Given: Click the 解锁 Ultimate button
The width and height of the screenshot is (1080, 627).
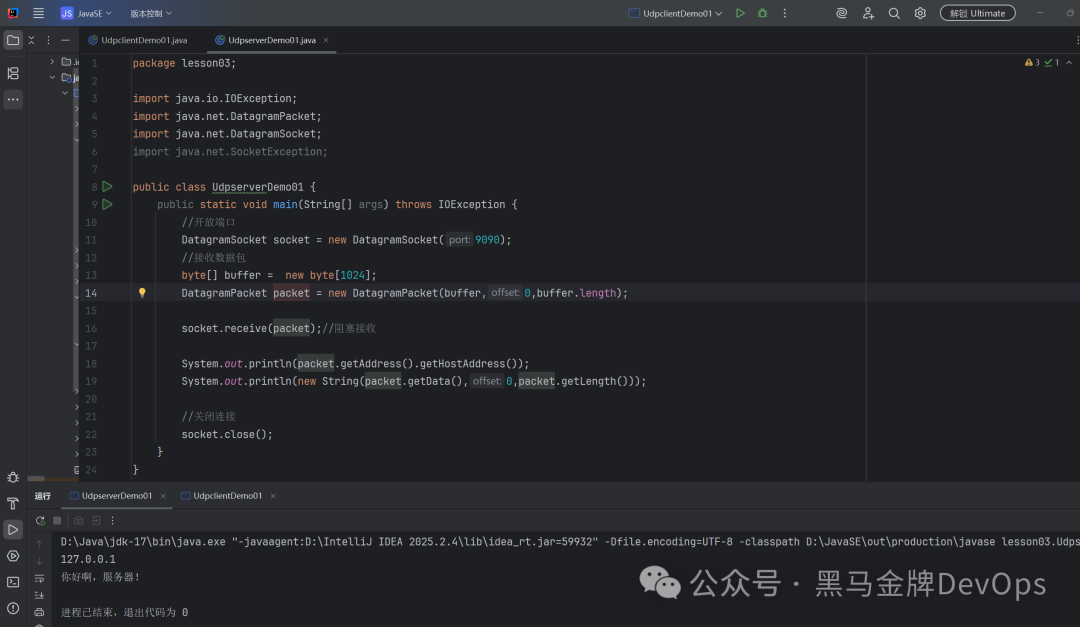Looking at the screenshot, I should click(x=977, y=13).
